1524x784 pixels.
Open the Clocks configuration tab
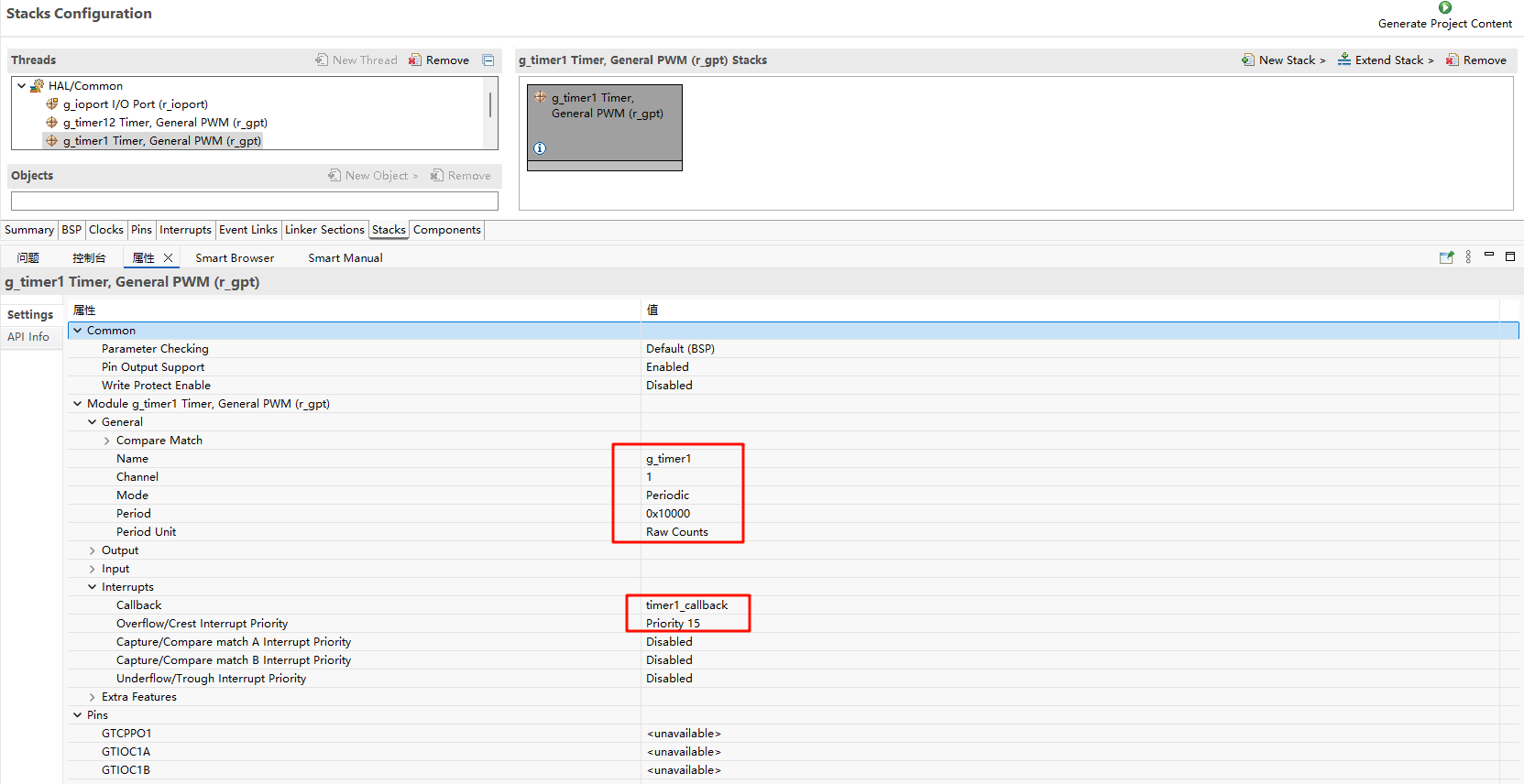tap(106, 230)
